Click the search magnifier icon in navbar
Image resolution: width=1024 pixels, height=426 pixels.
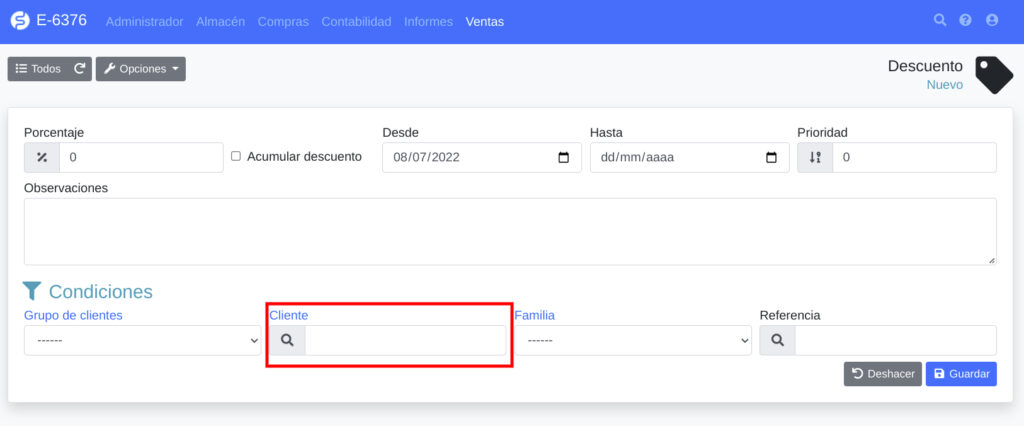pyautogui.click(x=939, y=20)
